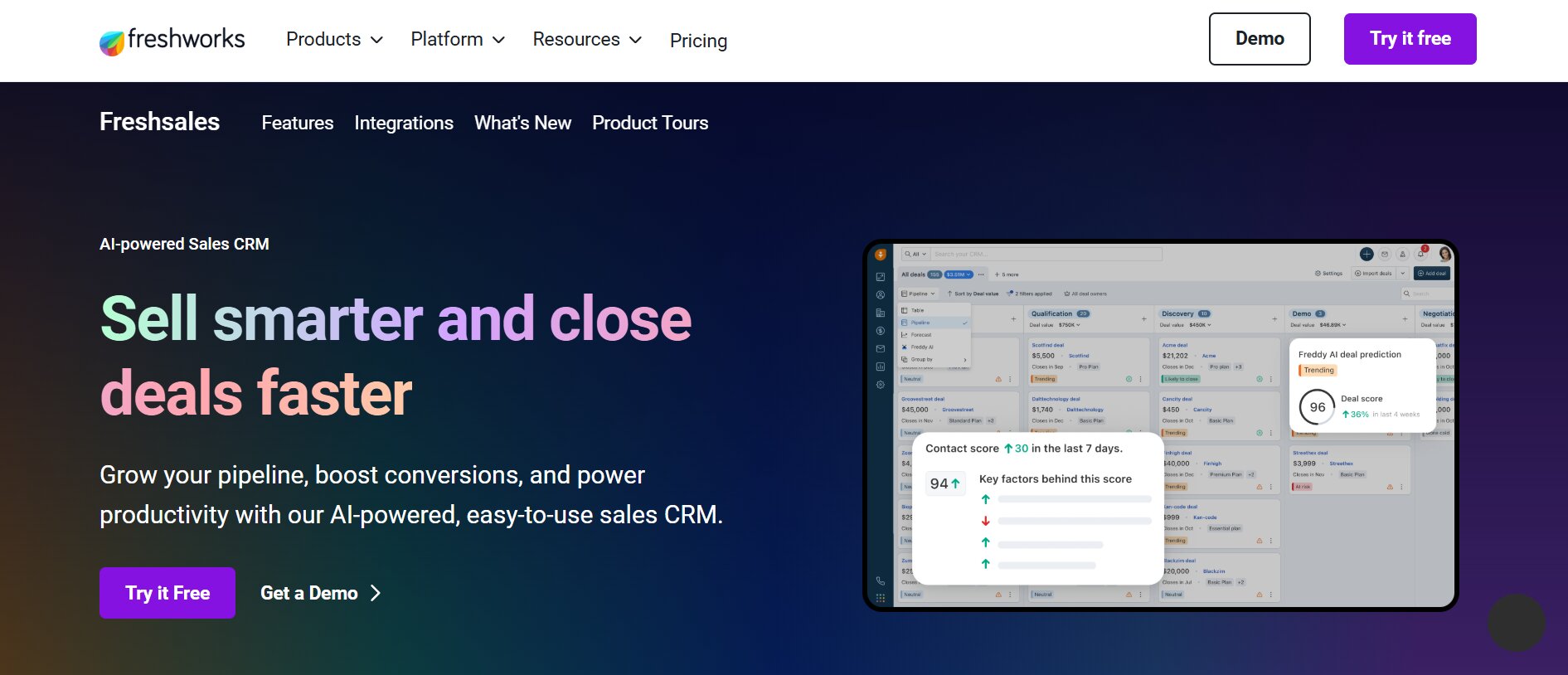Screen dimensions: 1568x675
Task: Open the notification bell with red badge
Action: [1421, 254]
